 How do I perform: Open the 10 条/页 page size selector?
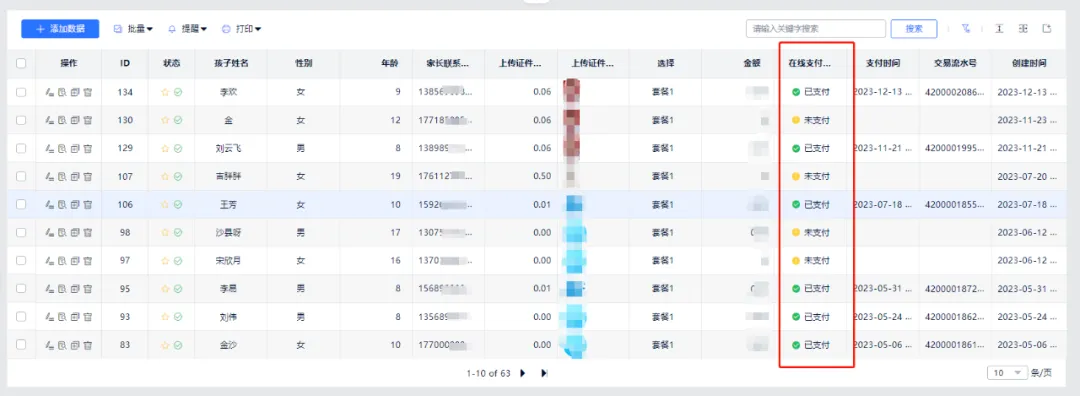(x=1008, y=373)
